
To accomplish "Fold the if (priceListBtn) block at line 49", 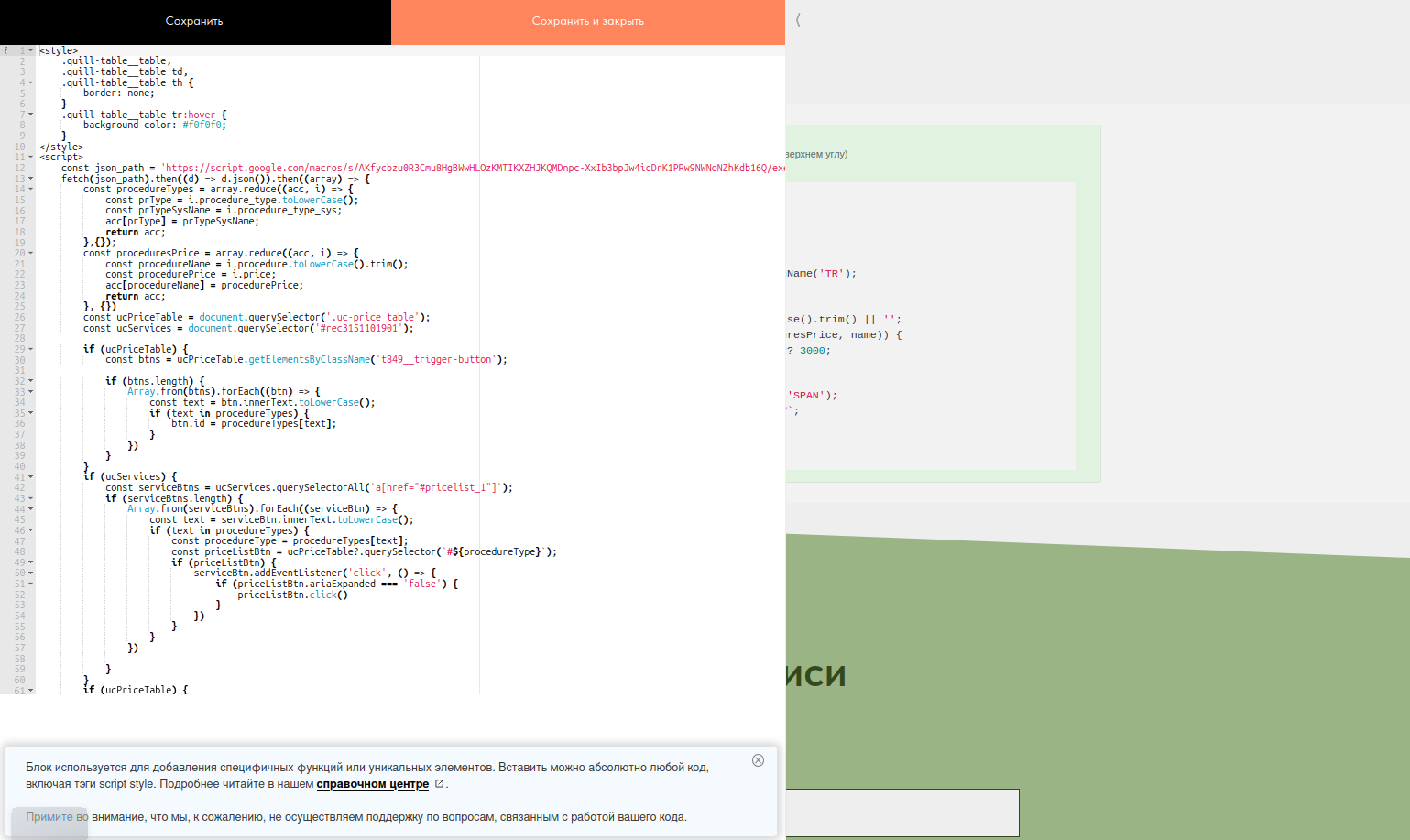I will pyautogui.click(x=31, y=562).
